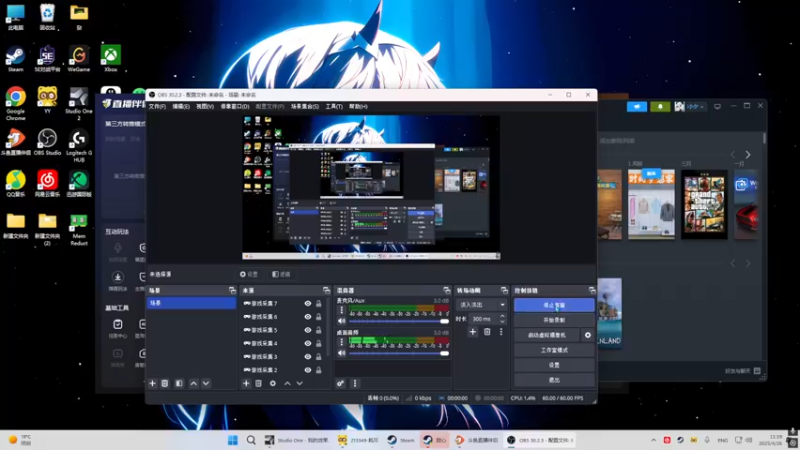Viewport: 800px width, 450px height.
Task: Move scene up arrow in Scenes panel
Action: point(193,383)
